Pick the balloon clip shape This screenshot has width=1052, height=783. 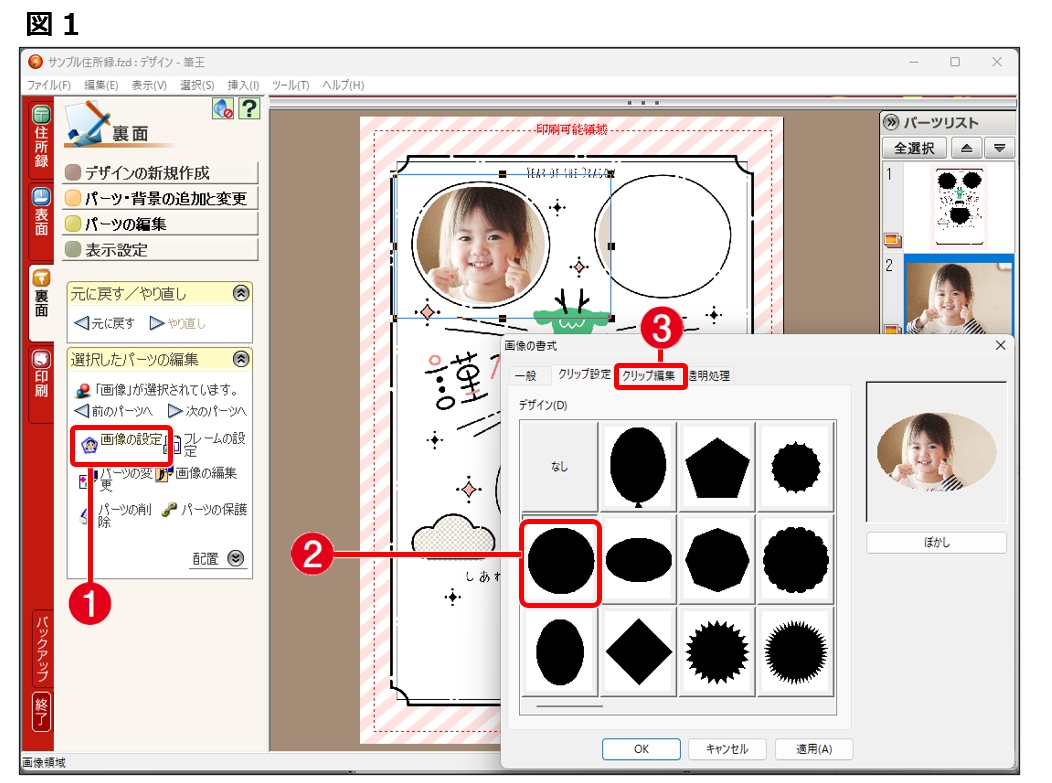pyautogui.click(x=638, y=467)
